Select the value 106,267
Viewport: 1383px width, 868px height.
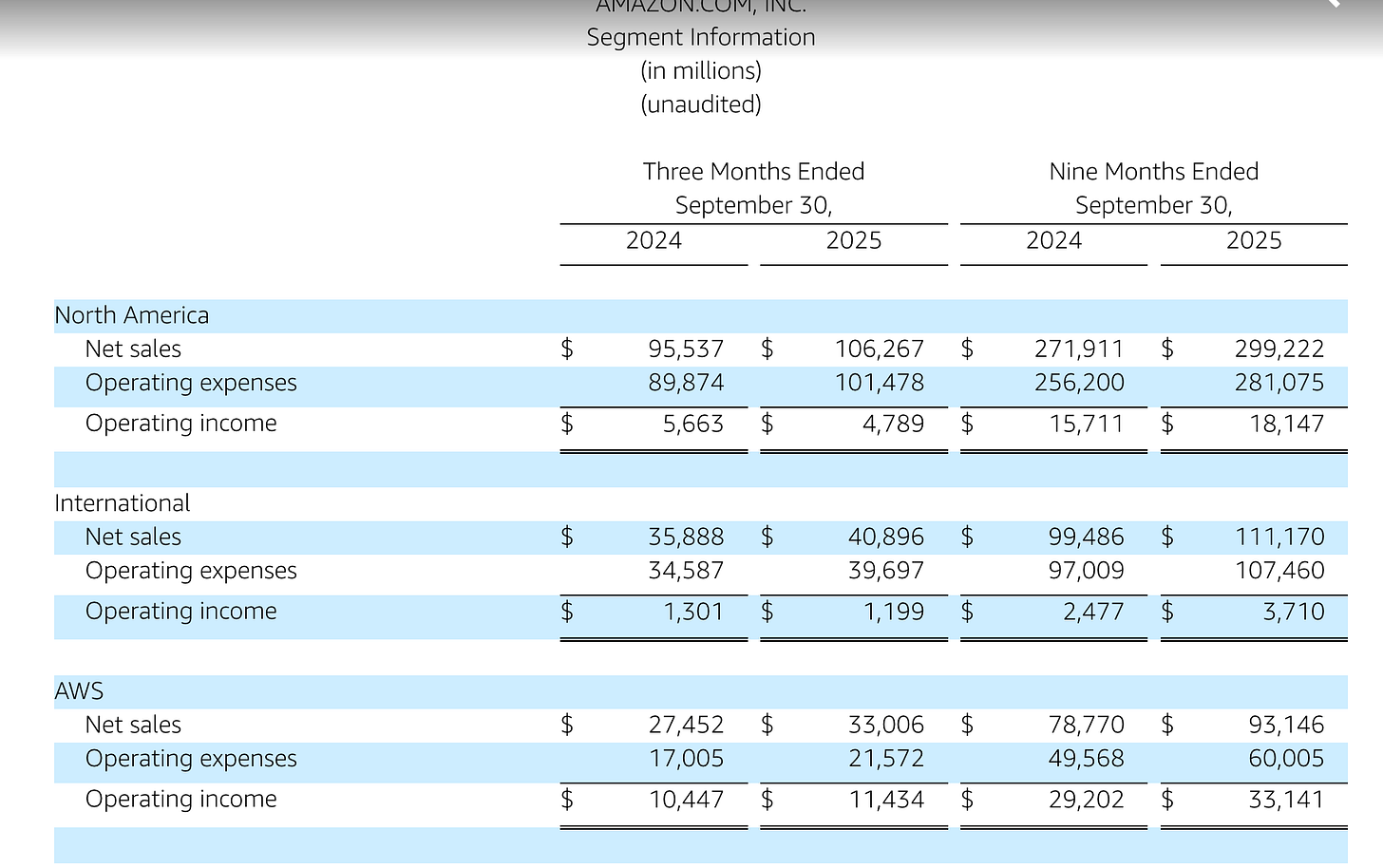pos(880,349)
